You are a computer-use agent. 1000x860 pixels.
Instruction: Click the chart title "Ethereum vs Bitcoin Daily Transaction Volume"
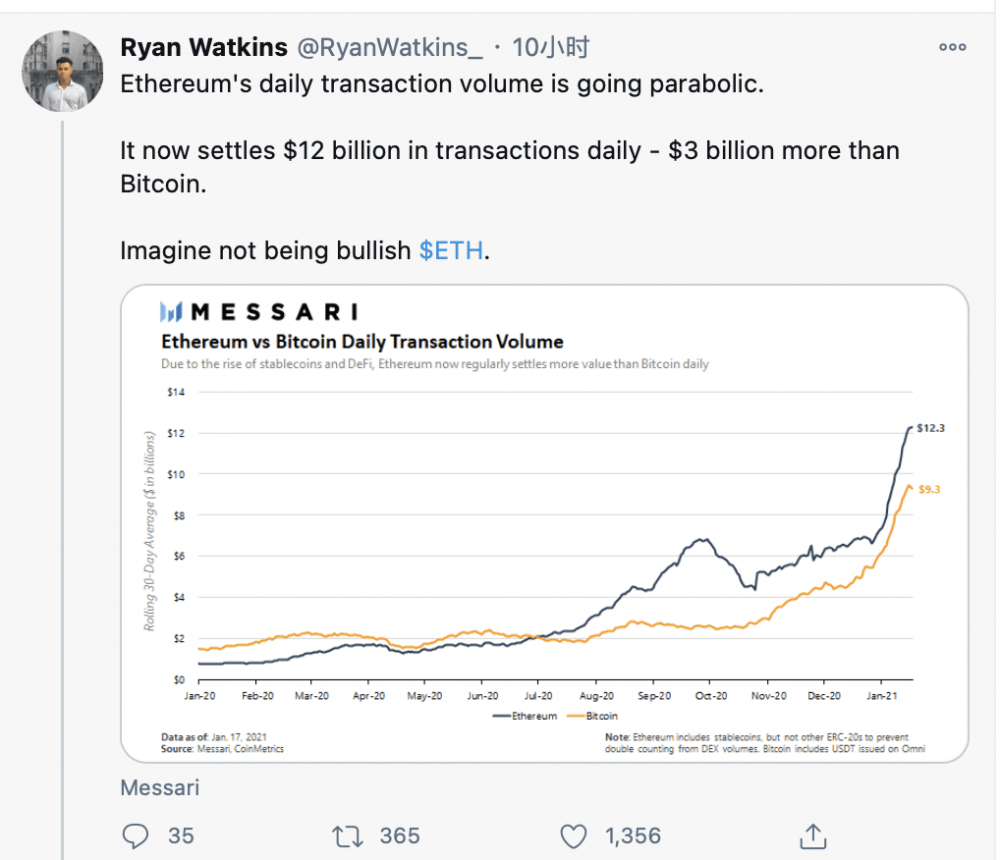point(362,342)
